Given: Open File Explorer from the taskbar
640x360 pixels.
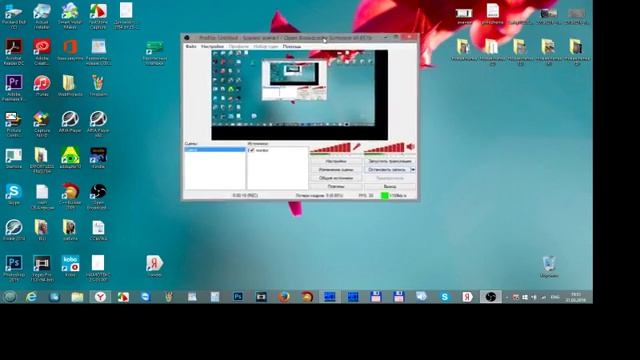Looking at the screenshot, I should pyautogui.click(x=77, y=297).
